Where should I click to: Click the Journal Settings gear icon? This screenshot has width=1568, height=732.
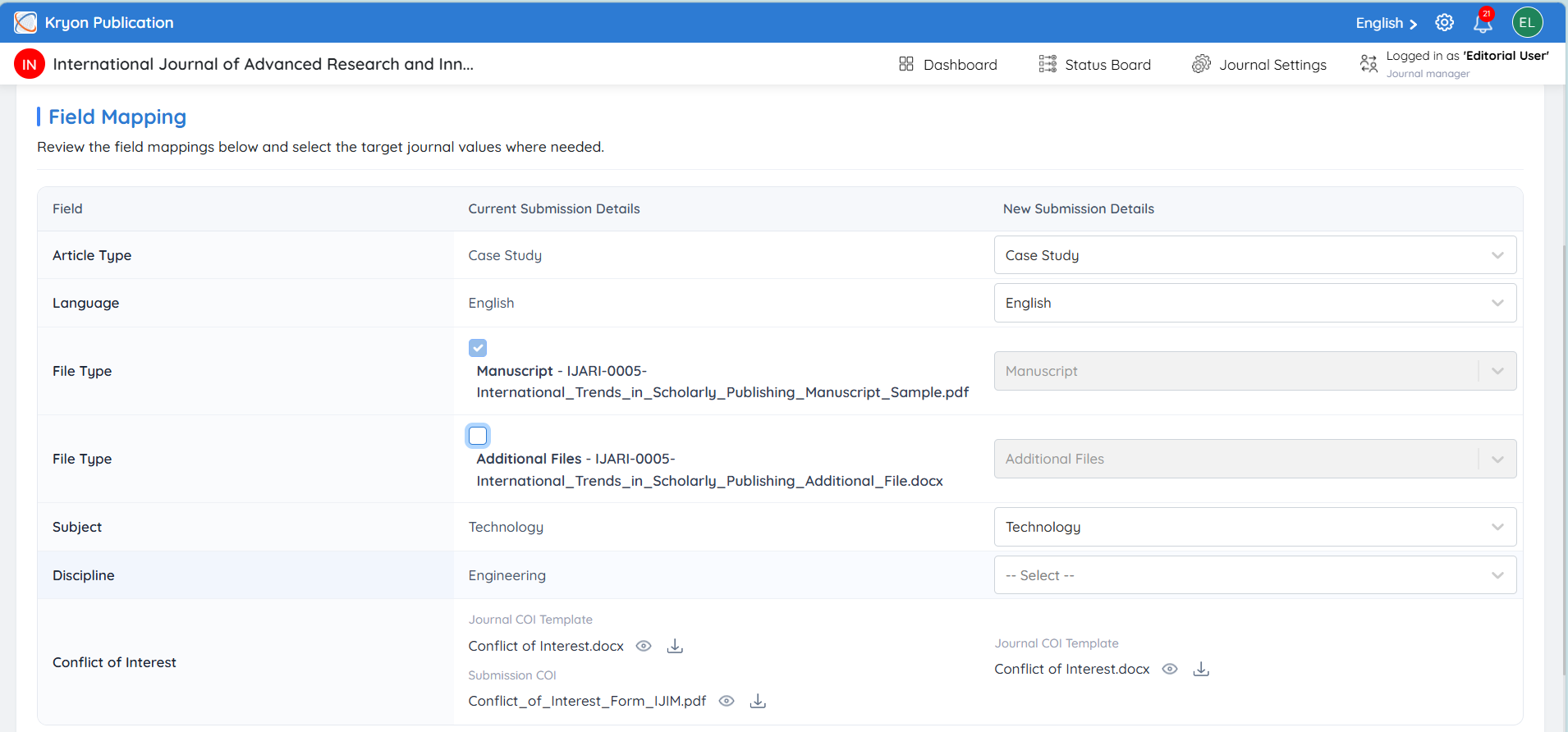point(1201,64)
